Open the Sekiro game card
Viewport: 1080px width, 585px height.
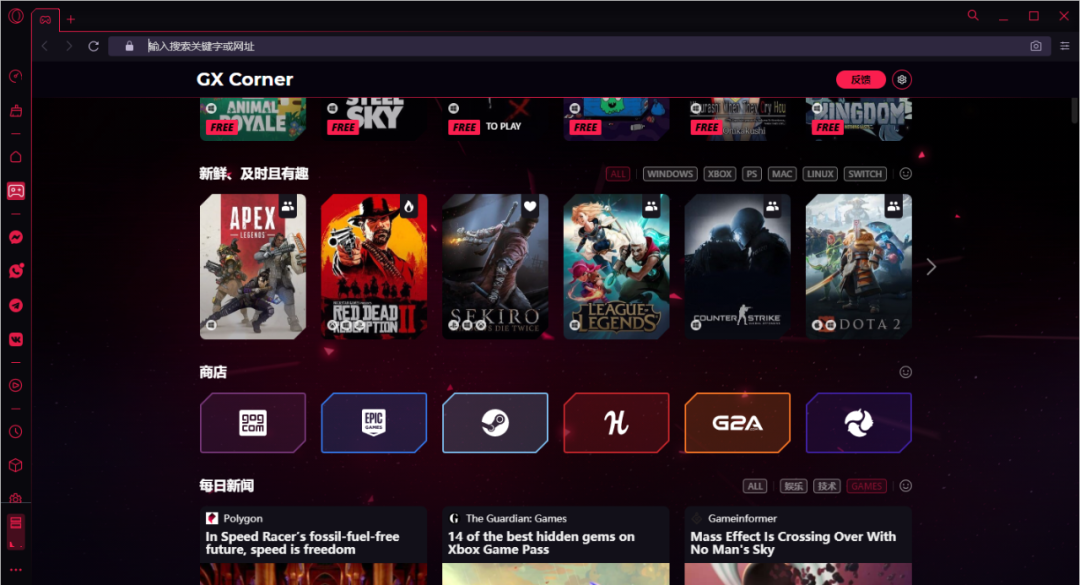pyautogui.click(x=495, y=267)
